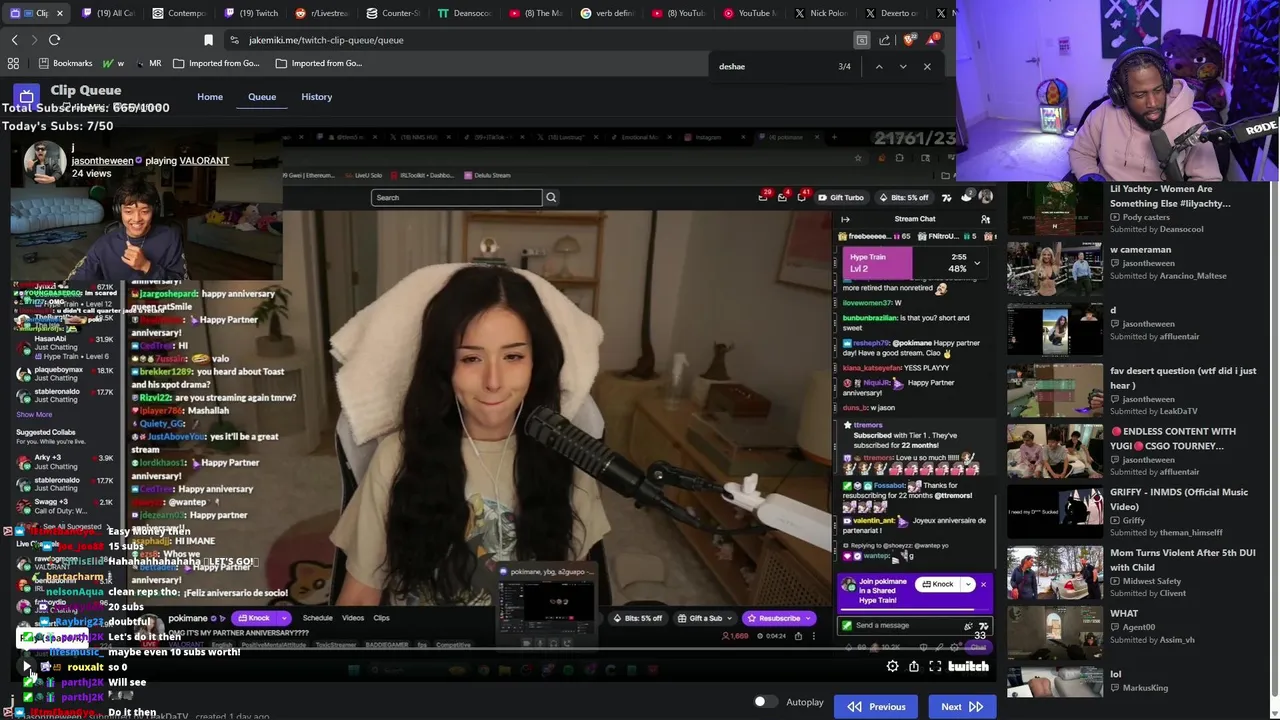
Task: Click the Previous clip button
Action: tap(876, 707)
